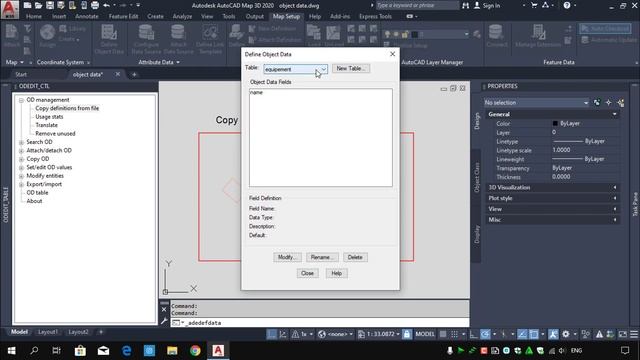640x360 pixels.
Task: Toggle polar tracking in status bar
Action: point(485,334)
